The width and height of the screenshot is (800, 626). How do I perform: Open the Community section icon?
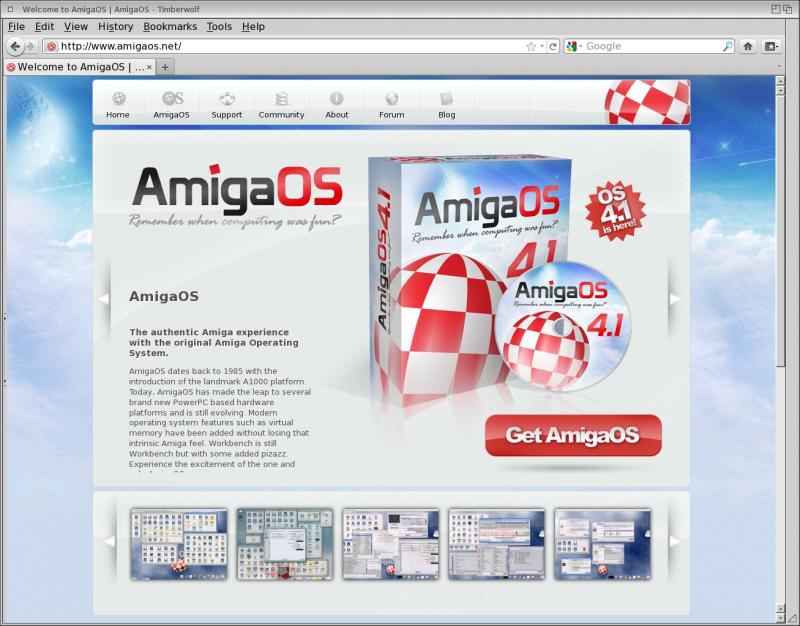point(281,103)
